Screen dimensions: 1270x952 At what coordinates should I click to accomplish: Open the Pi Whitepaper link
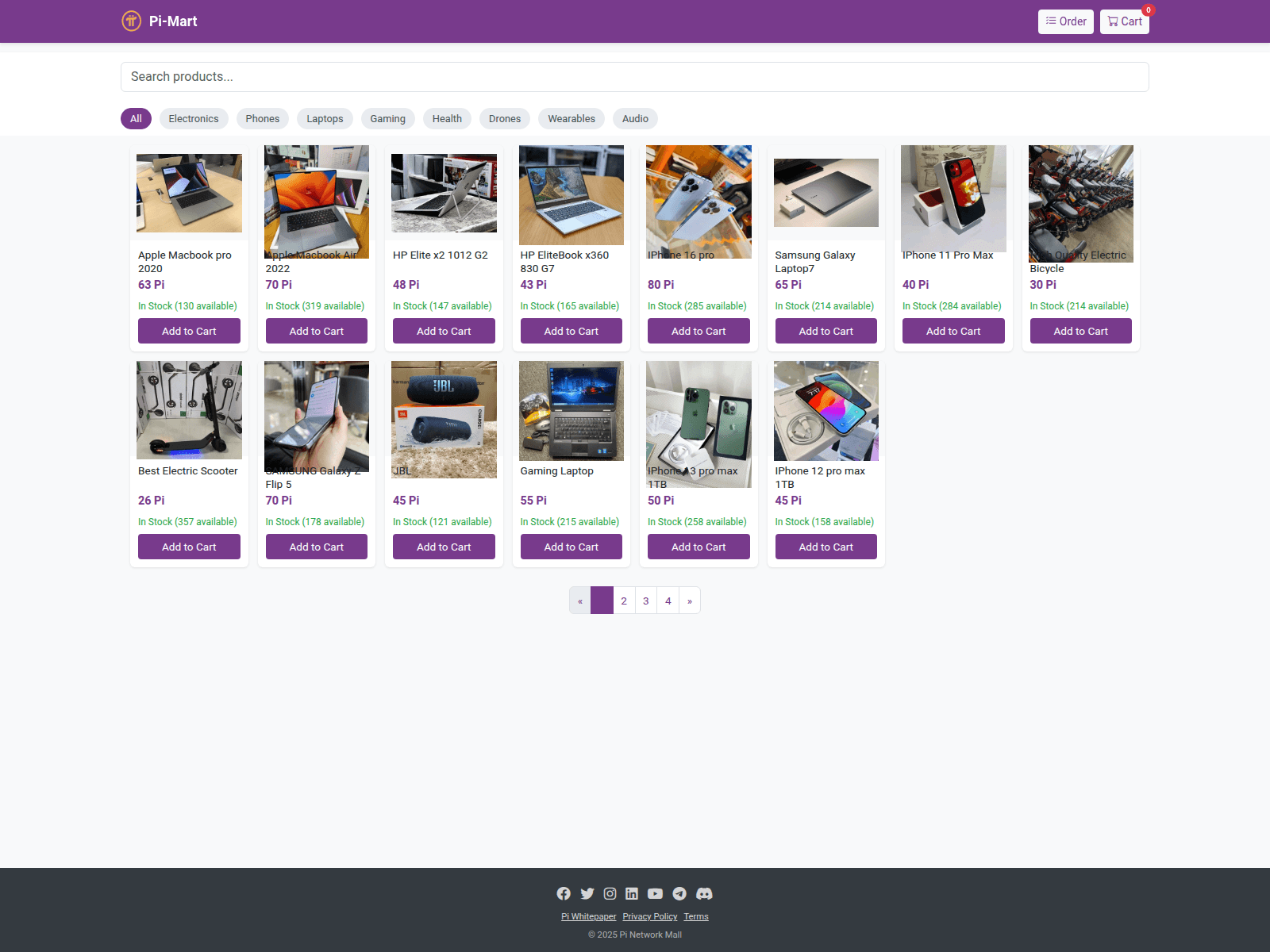click(588, 916)
